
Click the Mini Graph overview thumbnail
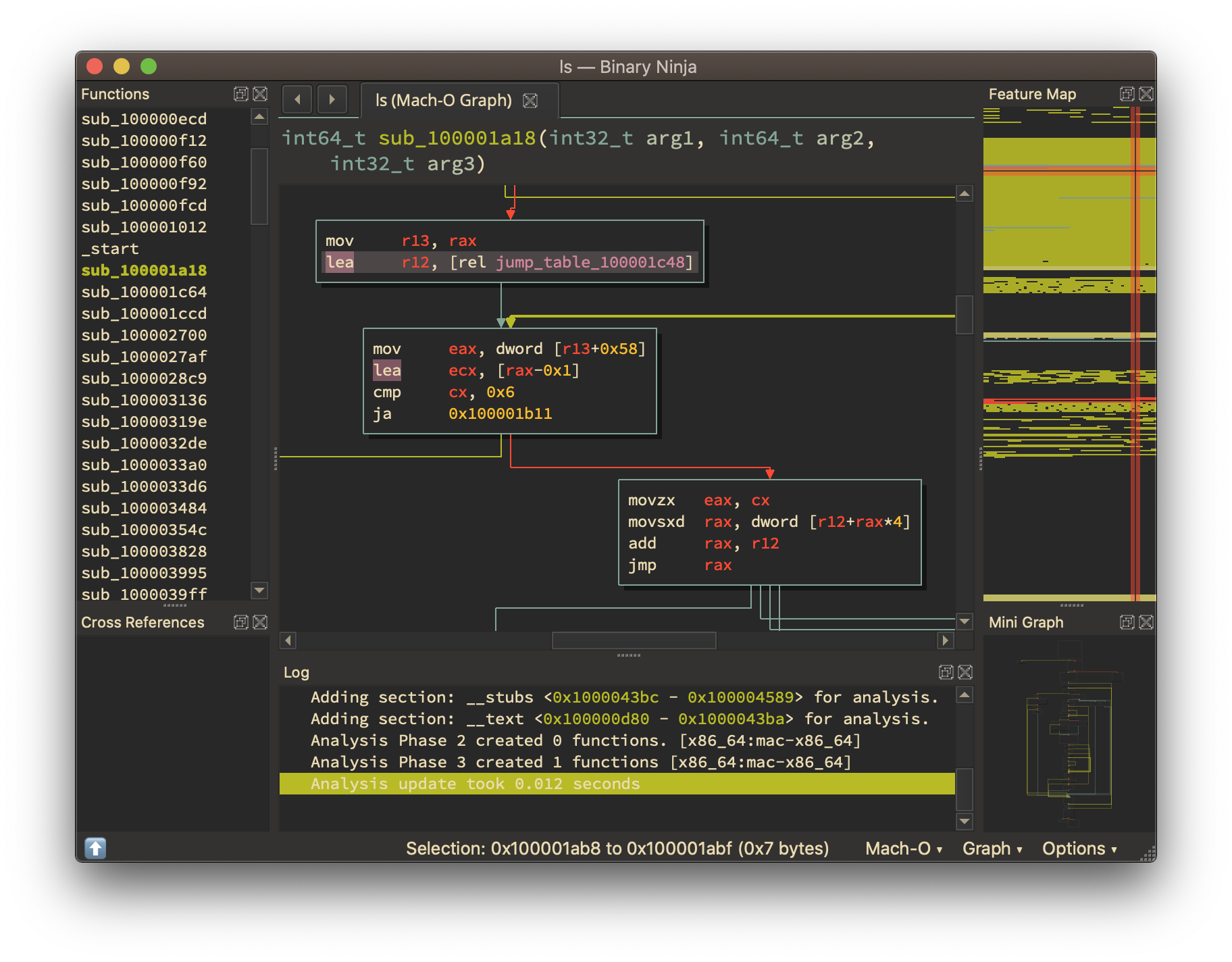[x=1069, y=733]
